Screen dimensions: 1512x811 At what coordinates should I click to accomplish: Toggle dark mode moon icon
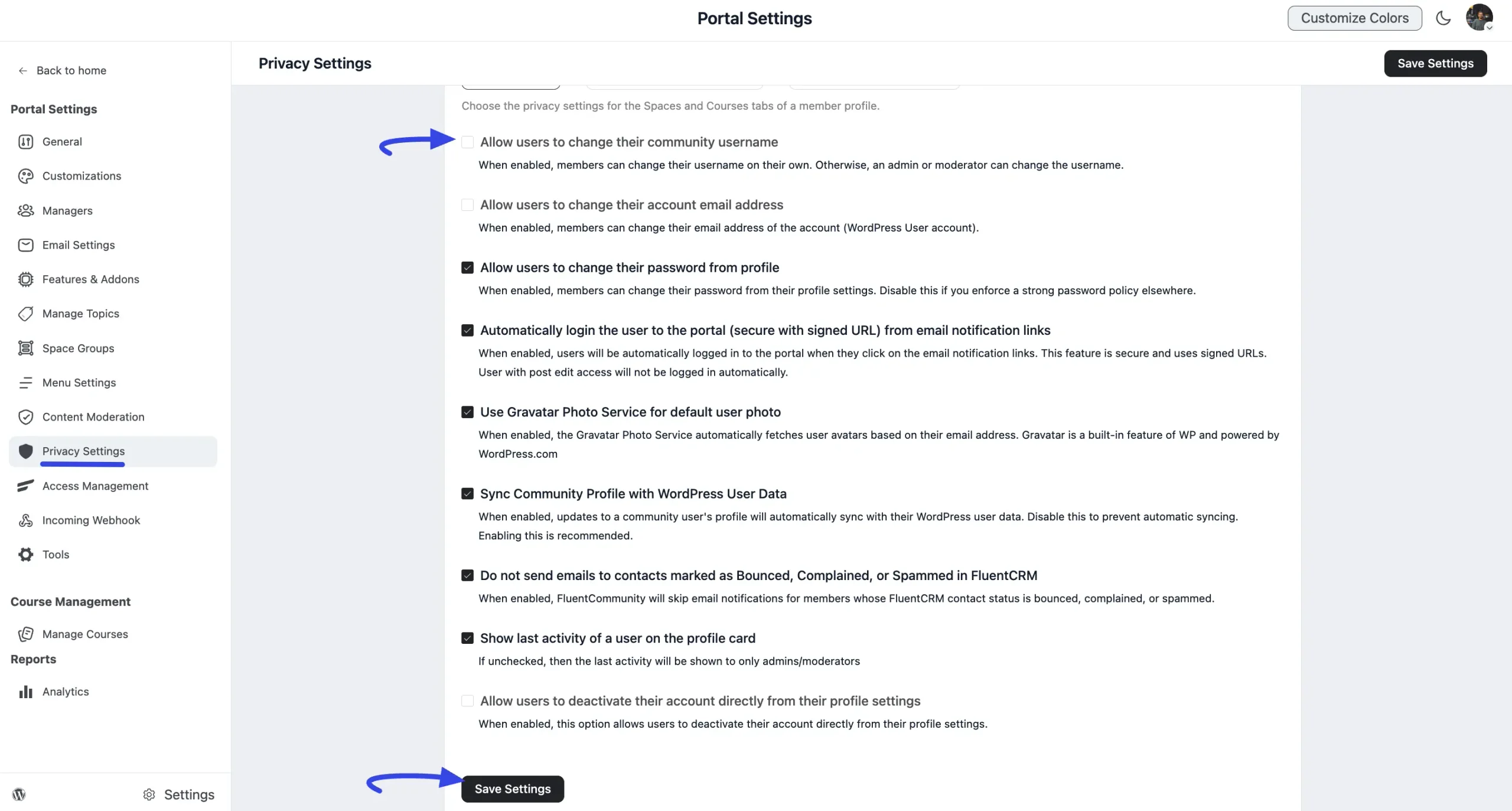[x=1443, y=18]
